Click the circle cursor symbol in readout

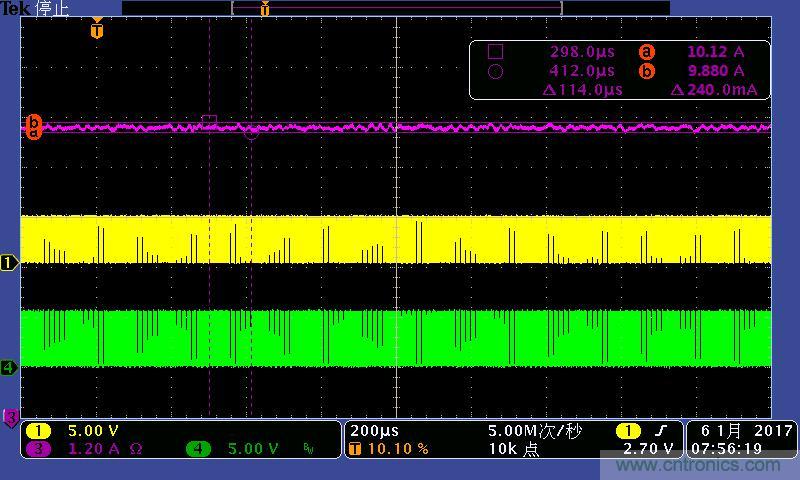tap(495, 71)
